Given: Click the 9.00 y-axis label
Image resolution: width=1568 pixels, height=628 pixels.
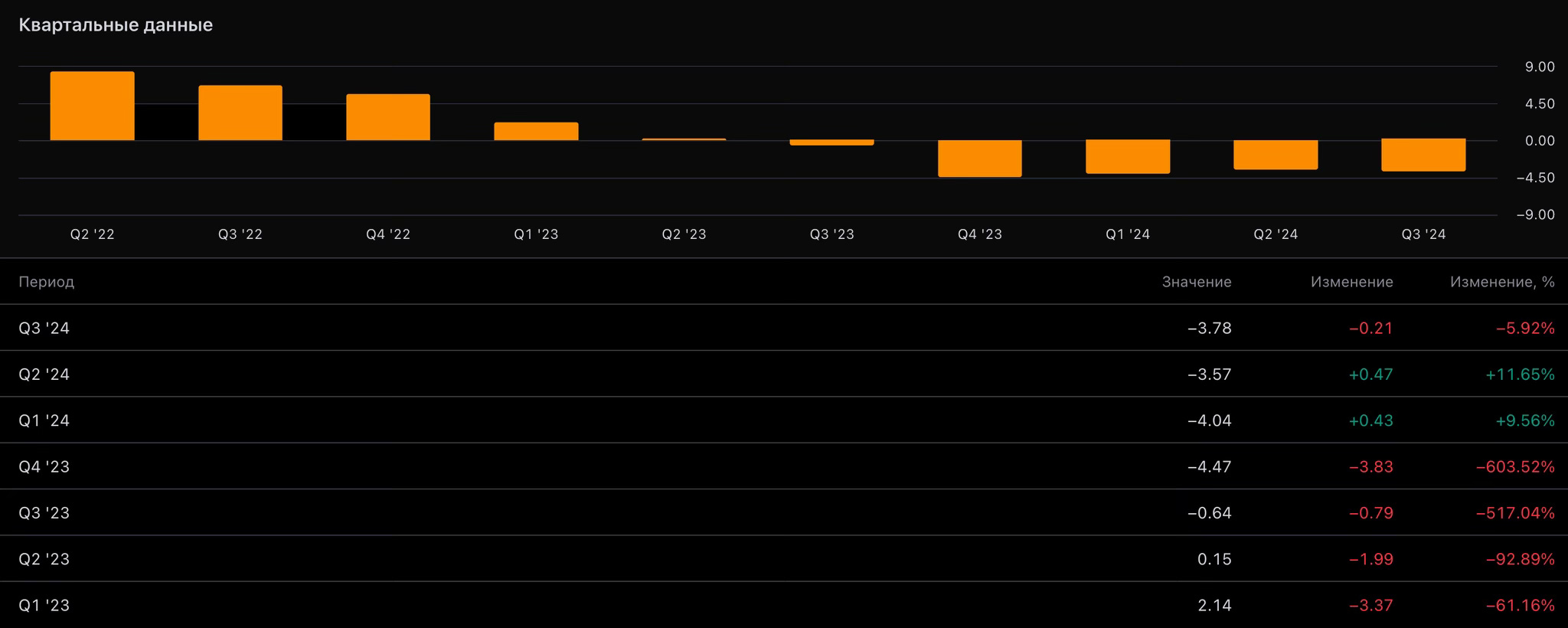Looking at the screenshot, I should coord(1540,67).
